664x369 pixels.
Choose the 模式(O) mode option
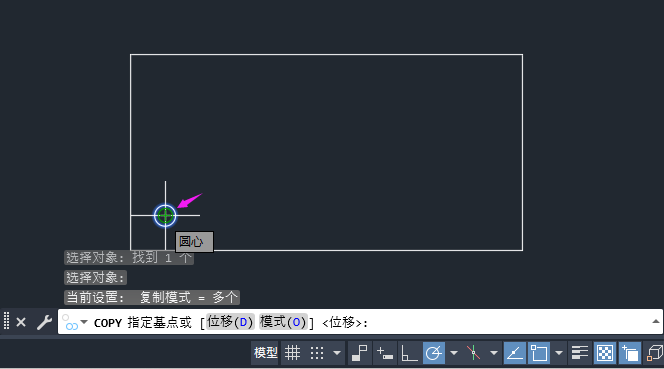(x=283, y=322)
